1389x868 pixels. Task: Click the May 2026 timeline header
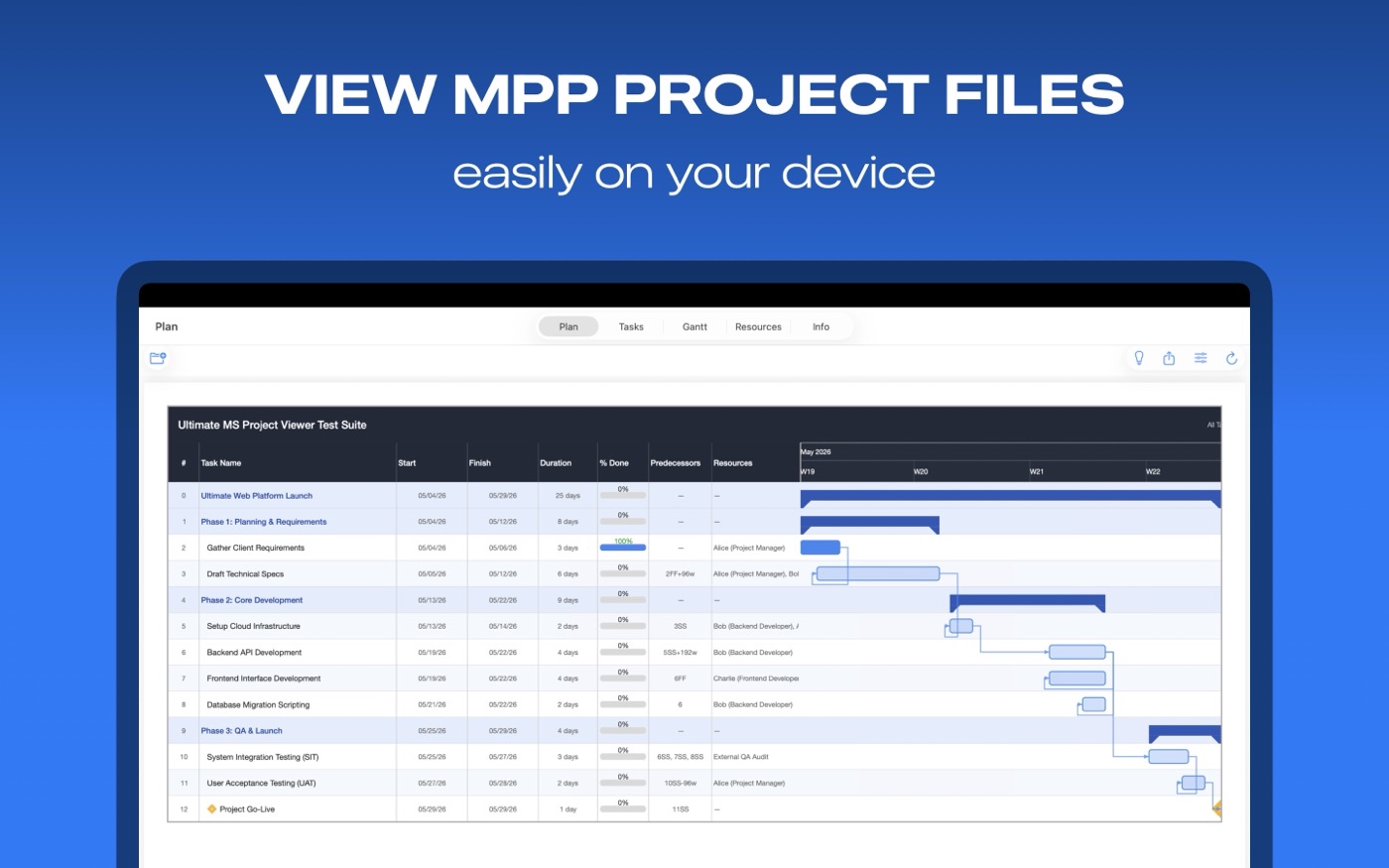coord(817,452)
